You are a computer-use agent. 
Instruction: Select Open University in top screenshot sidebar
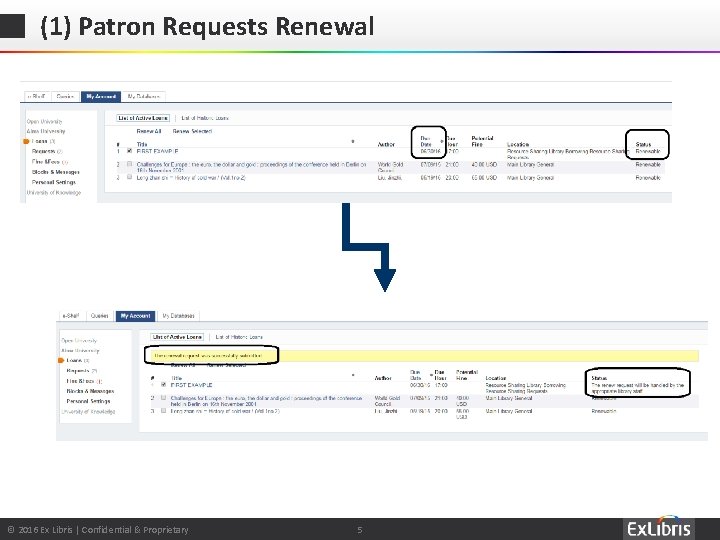coord(44,122)
